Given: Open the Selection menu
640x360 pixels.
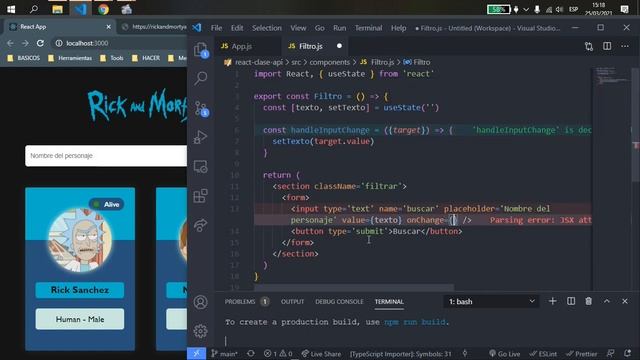Looking at the screenshot, I should (x=267, y=28).
